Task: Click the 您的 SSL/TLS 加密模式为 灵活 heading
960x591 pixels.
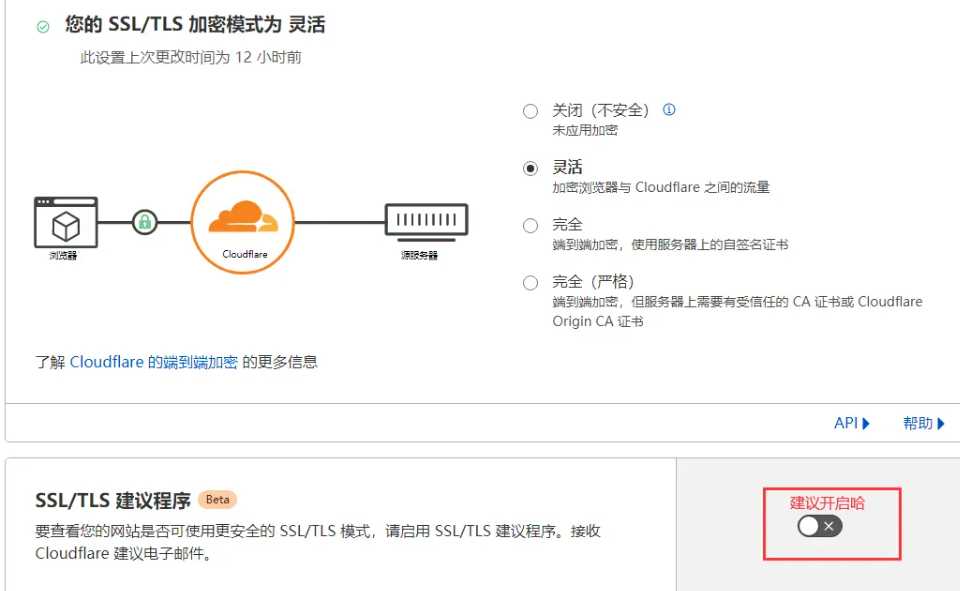Action: tap(195, 24)
